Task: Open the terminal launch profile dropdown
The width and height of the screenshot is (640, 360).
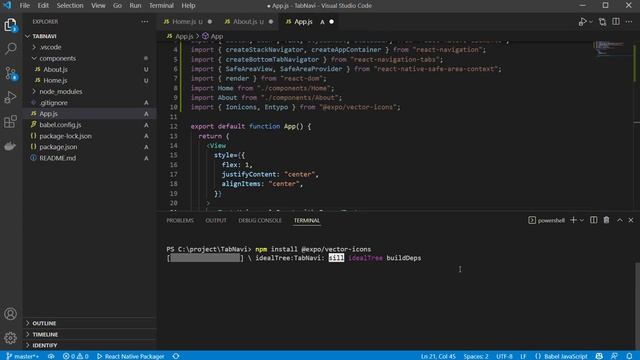Action: (582, 220)
